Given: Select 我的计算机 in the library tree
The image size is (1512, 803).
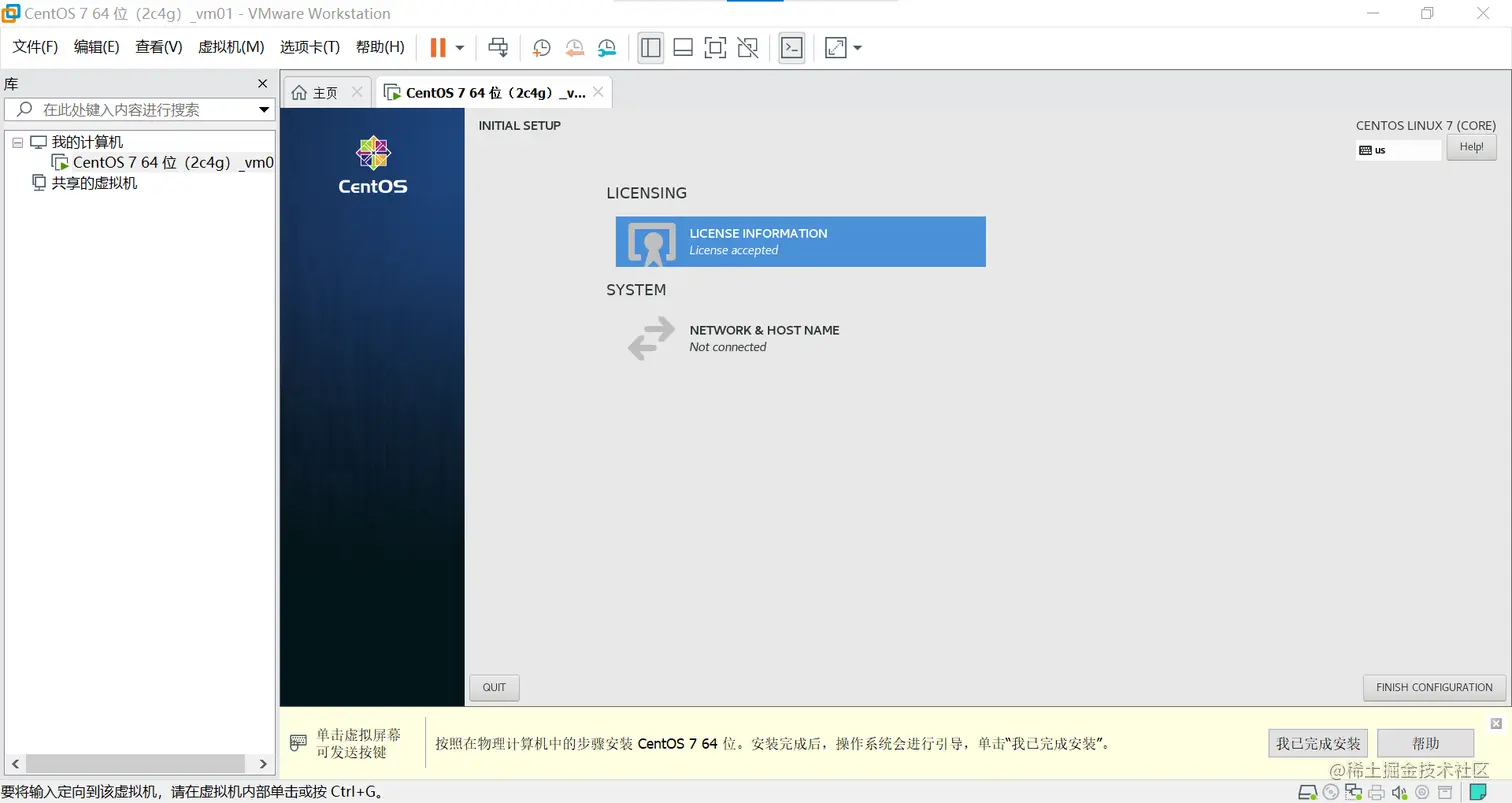Looking at the screenshot, I should (x=87, y=142).
